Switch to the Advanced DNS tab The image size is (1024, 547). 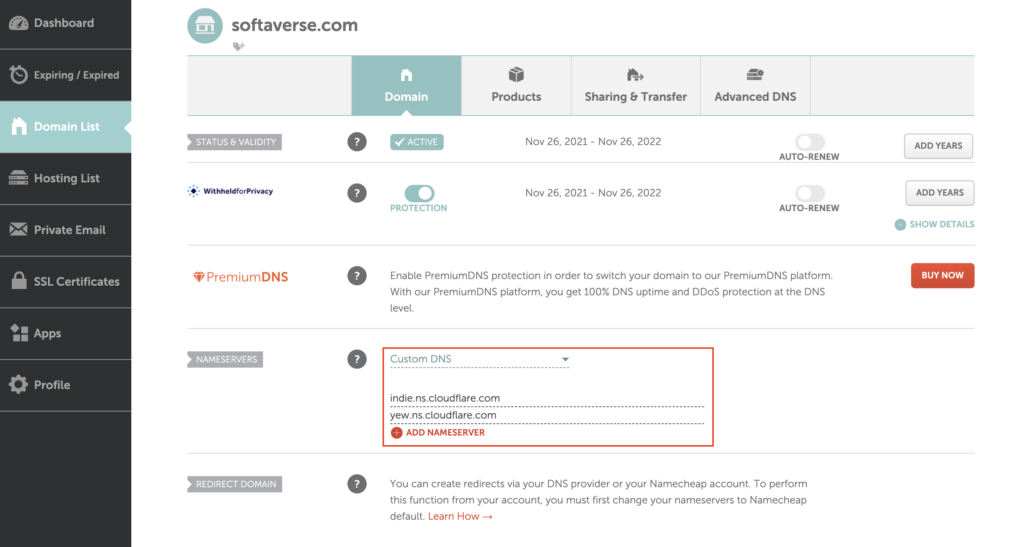pos(755,85)
